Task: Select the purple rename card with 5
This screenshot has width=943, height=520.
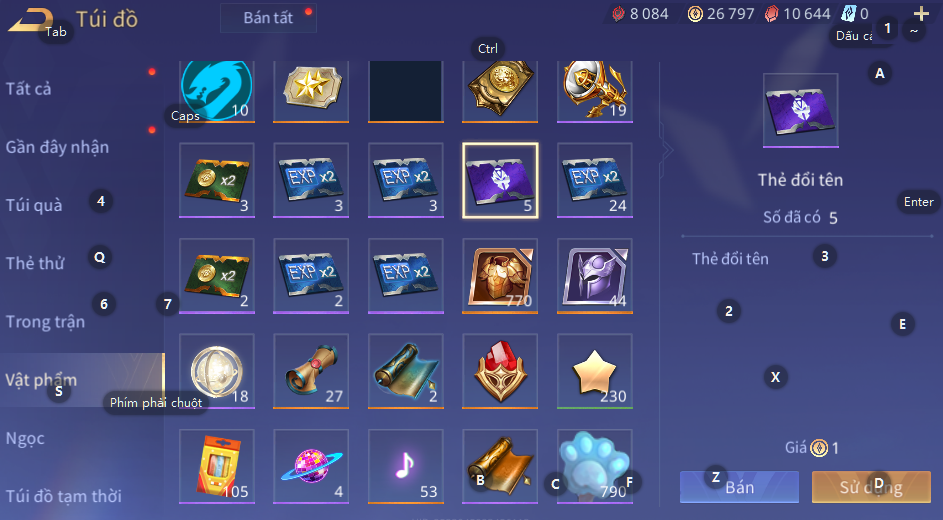Action: [500, 180]
